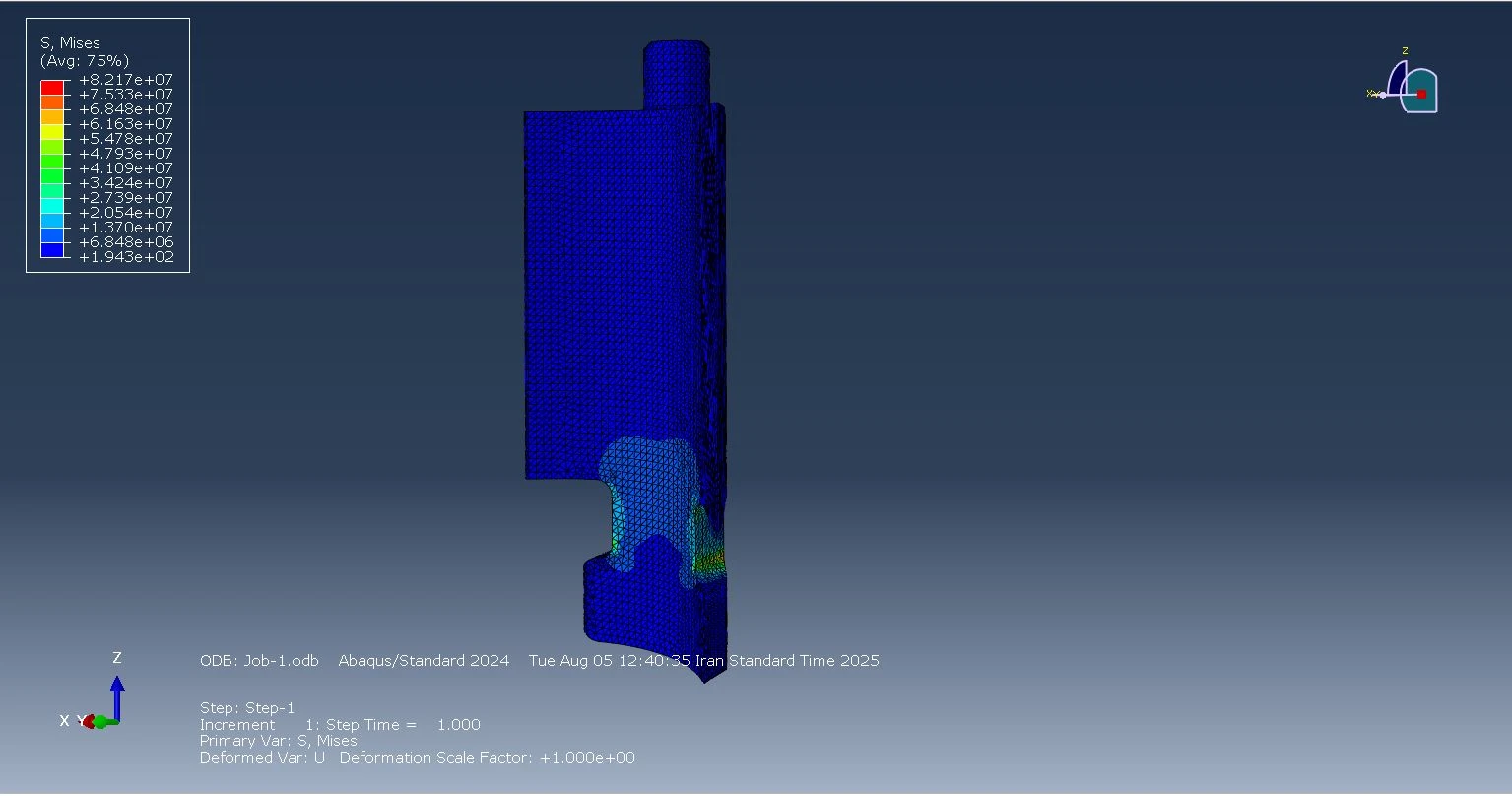Select the +1.943e+02 minimum legend value

click(125, 257)
